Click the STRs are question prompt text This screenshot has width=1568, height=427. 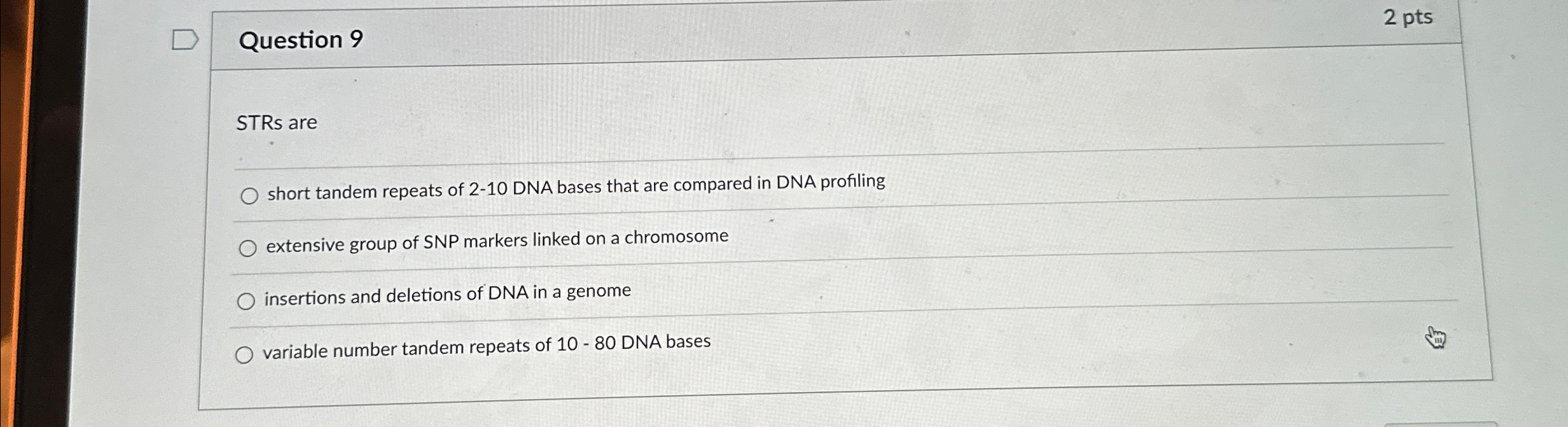pos(276,122)
